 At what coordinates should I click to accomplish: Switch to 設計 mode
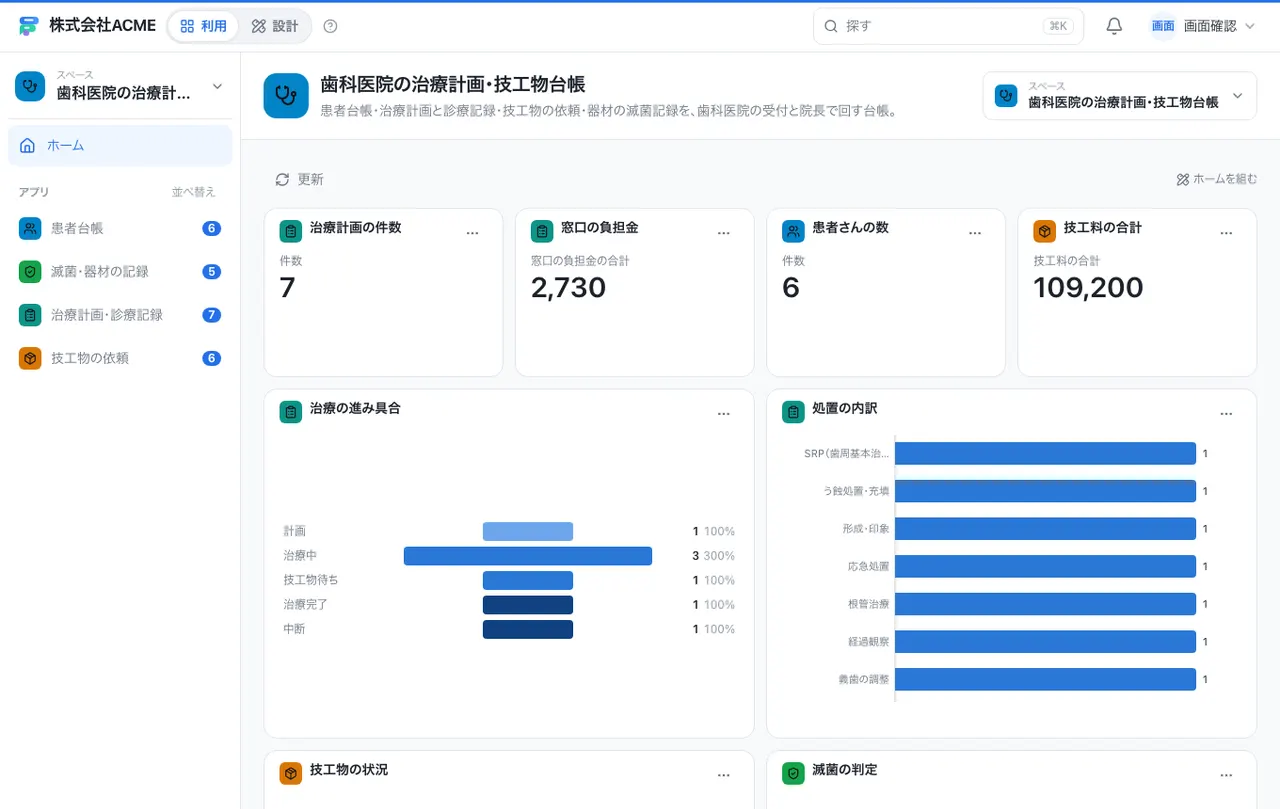point(275,26)
